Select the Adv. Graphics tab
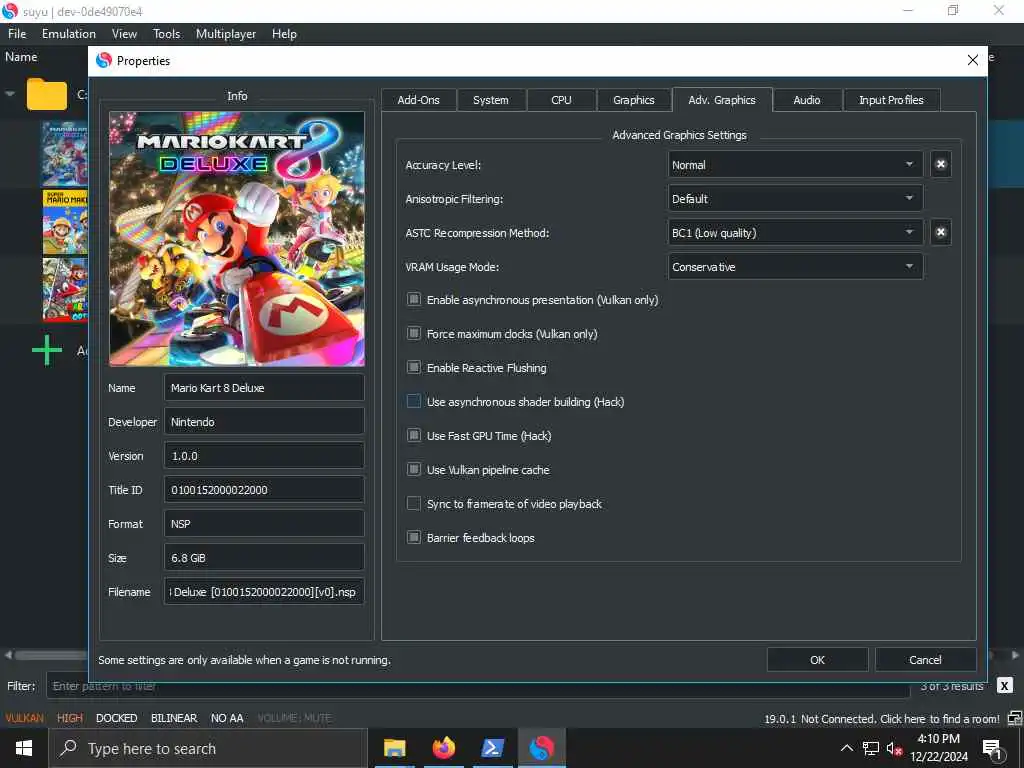 click(722, 100)
